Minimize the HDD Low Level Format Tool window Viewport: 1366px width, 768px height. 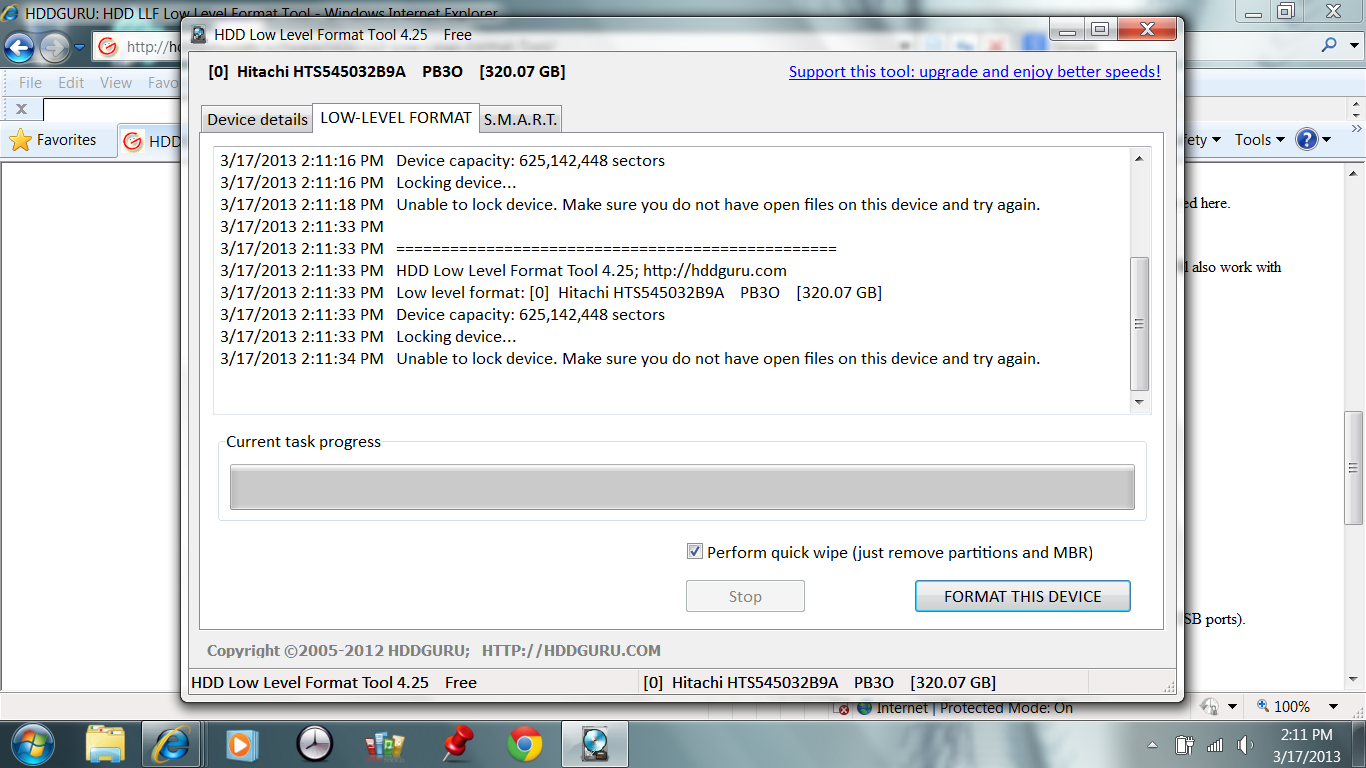[1069, 31]
